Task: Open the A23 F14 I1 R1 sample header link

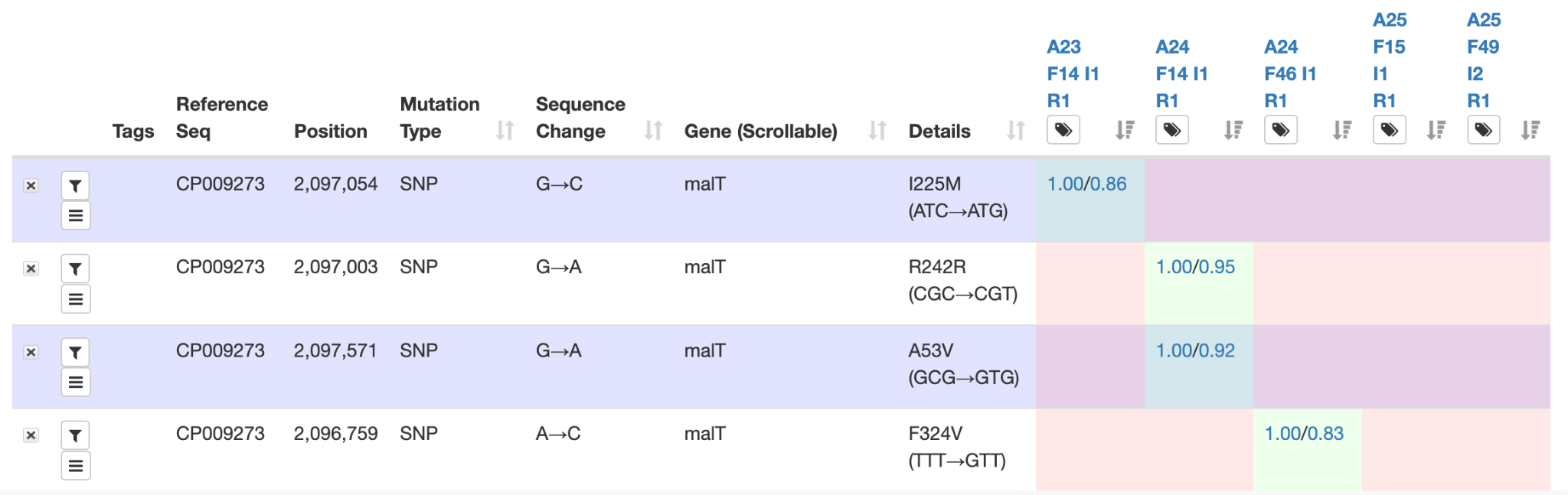Action: (1073, 73)
